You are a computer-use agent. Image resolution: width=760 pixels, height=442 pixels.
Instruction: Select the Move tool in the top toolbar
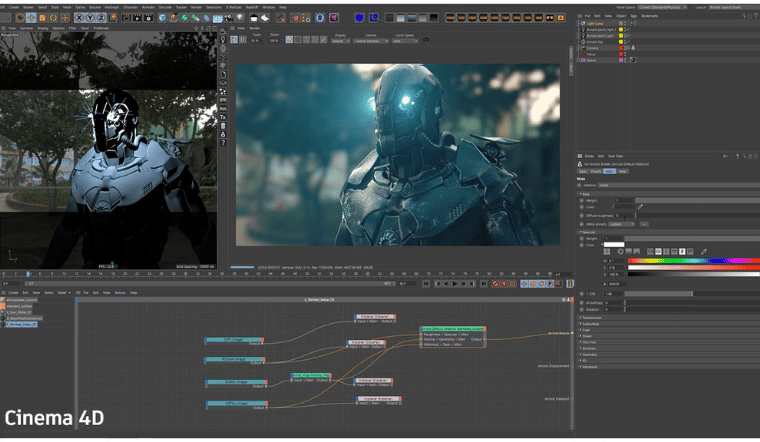click(31, 18)
